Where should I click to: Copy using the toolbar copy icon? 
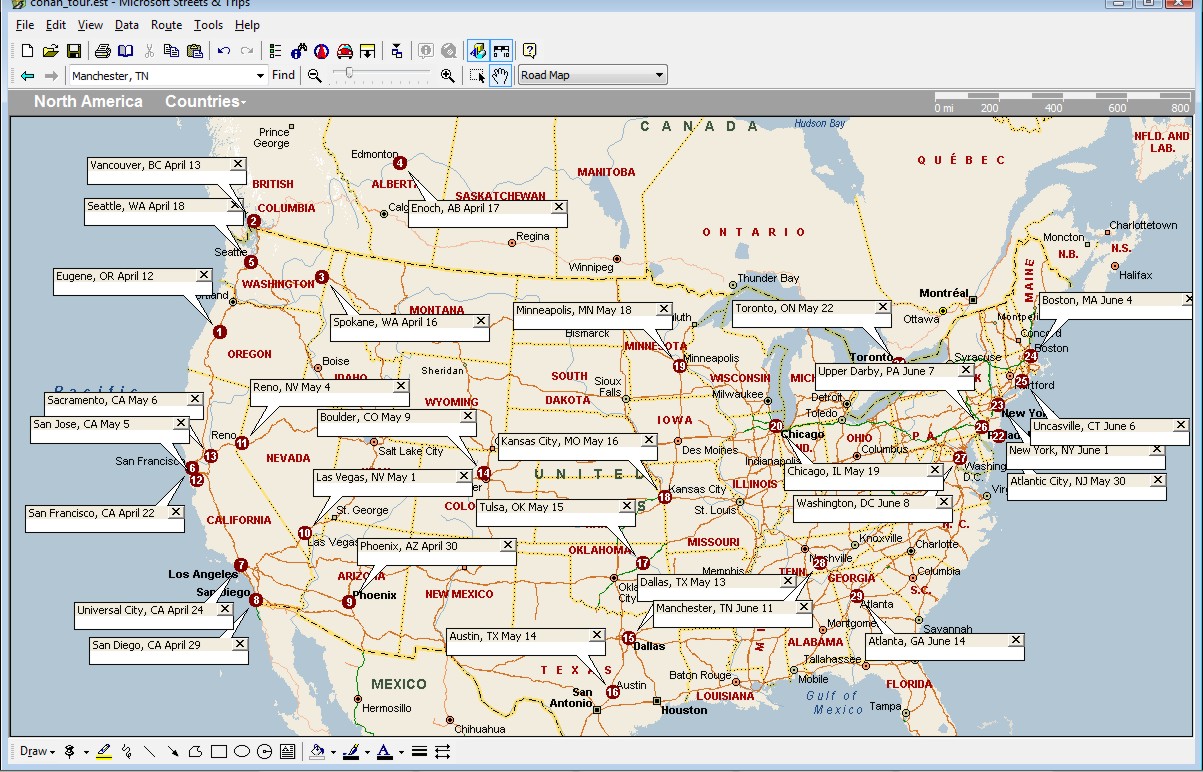point(171,50)
